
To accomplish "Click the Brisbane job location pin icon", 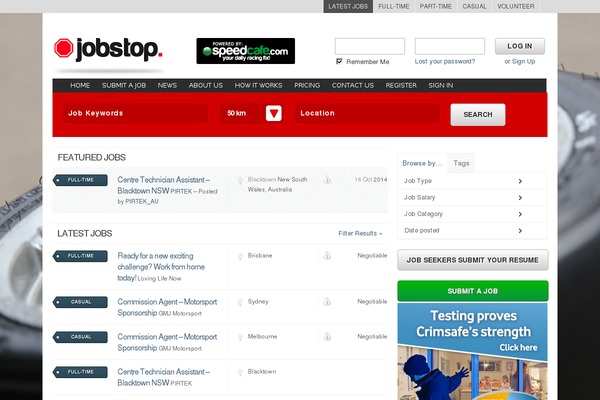I will [x=241, y=256].
